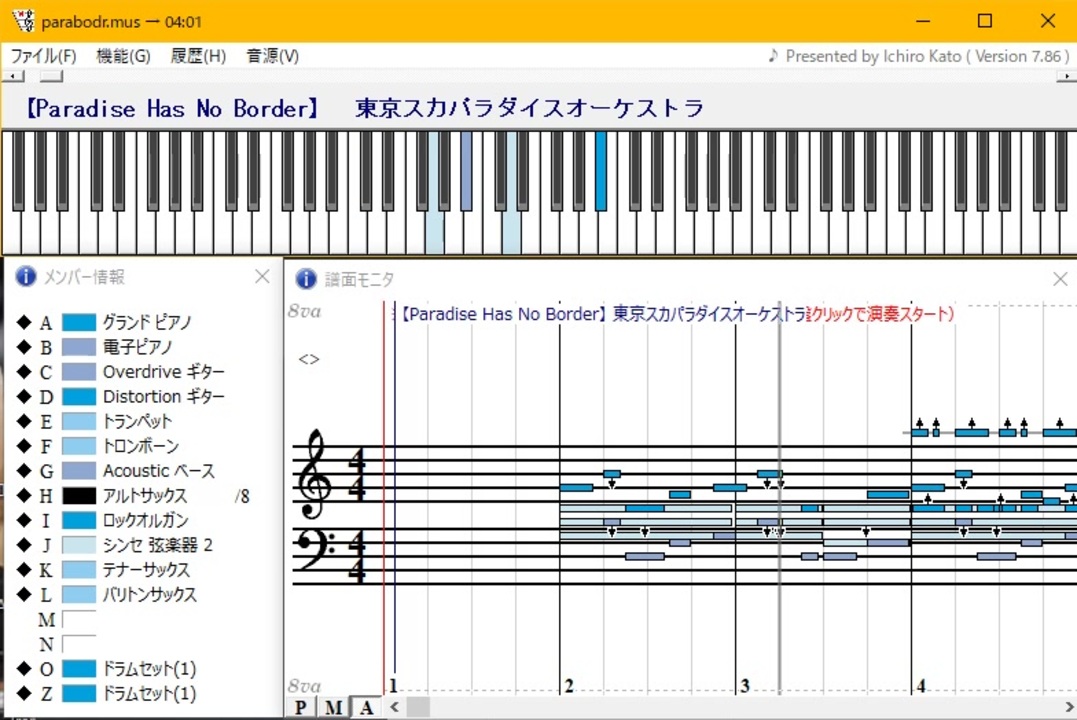Toggle diamond marker for member F トロンボーン
The width and height of the screenshot is (1077, 720).
tap(24, 445)
